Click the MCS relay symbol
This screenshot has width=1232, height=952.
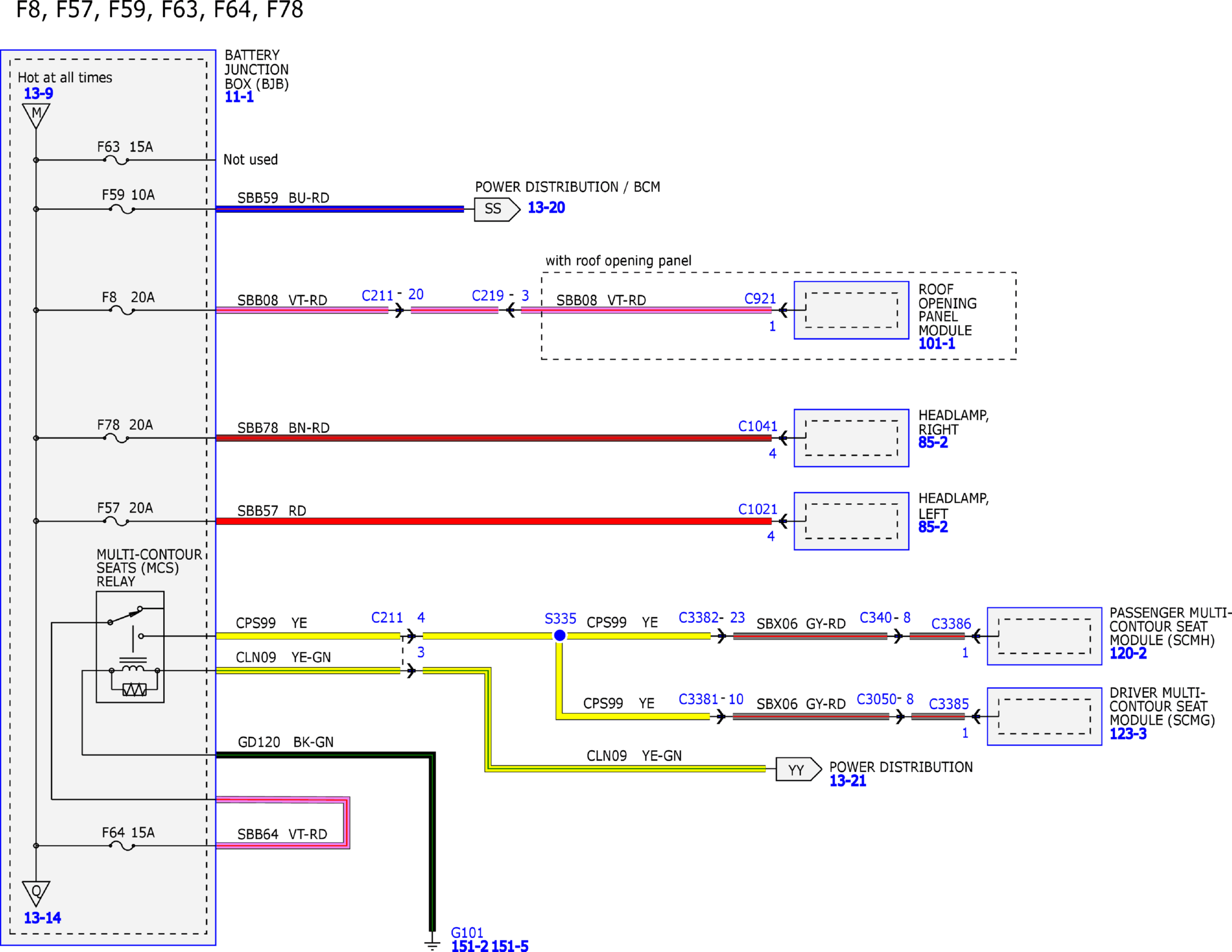pyautogui.click(x=130, y=647)
